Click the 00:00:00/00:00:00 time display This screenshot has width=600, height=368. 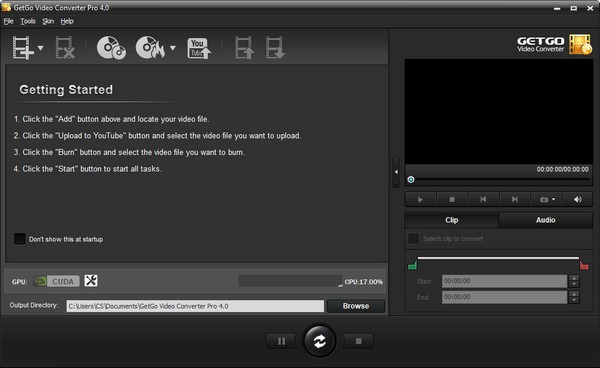coord(562,169)
